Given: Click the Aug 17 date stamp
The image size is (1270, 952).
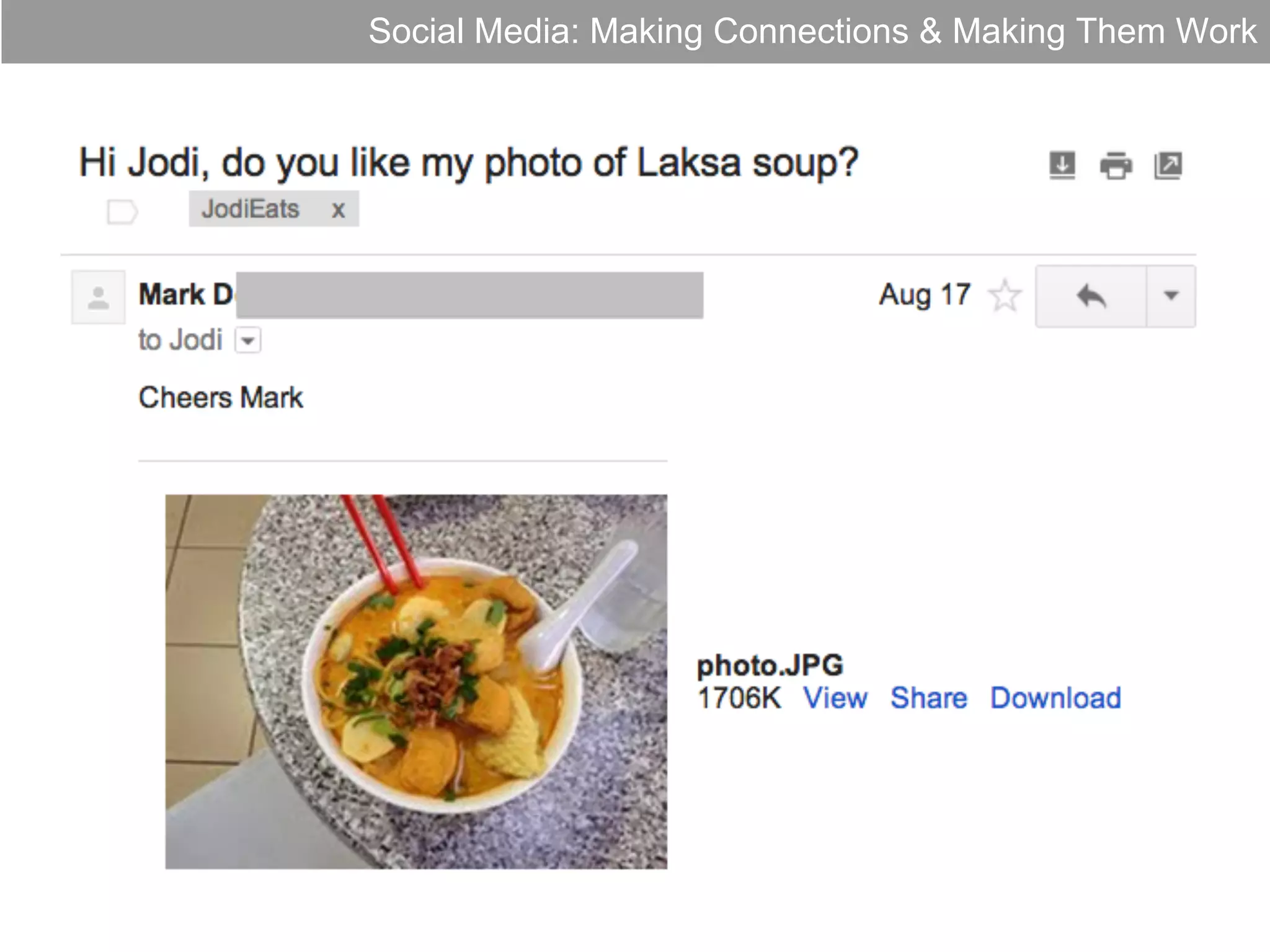Looking at the screenshot, I should pyautogui.click(x=924, y=295).
